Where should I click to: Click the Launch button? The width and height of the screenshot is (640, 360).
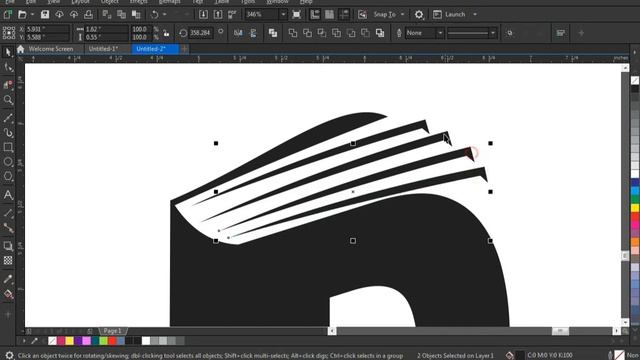[x=449, y=14]
